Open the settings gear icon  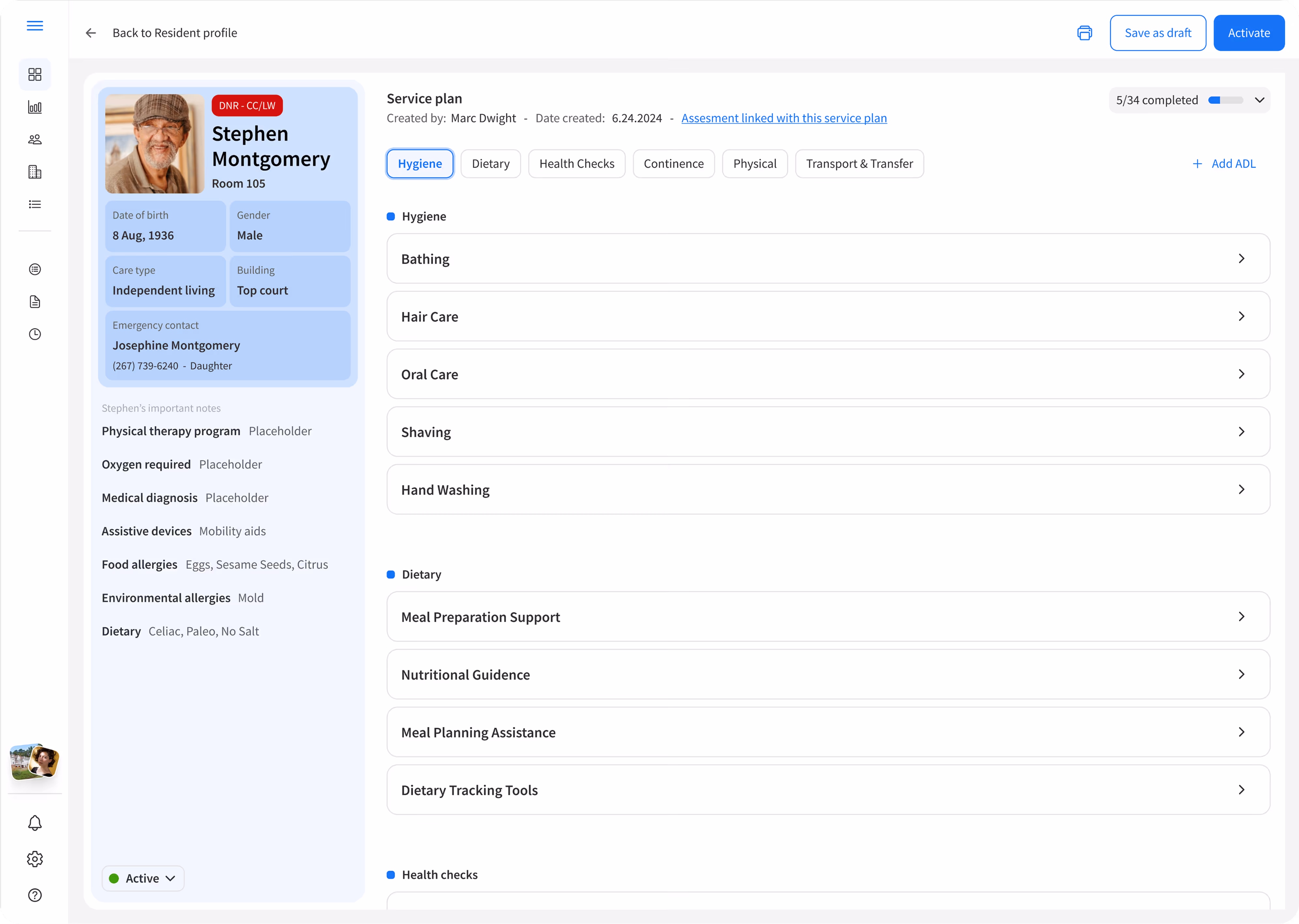click(x=35, y=859)
